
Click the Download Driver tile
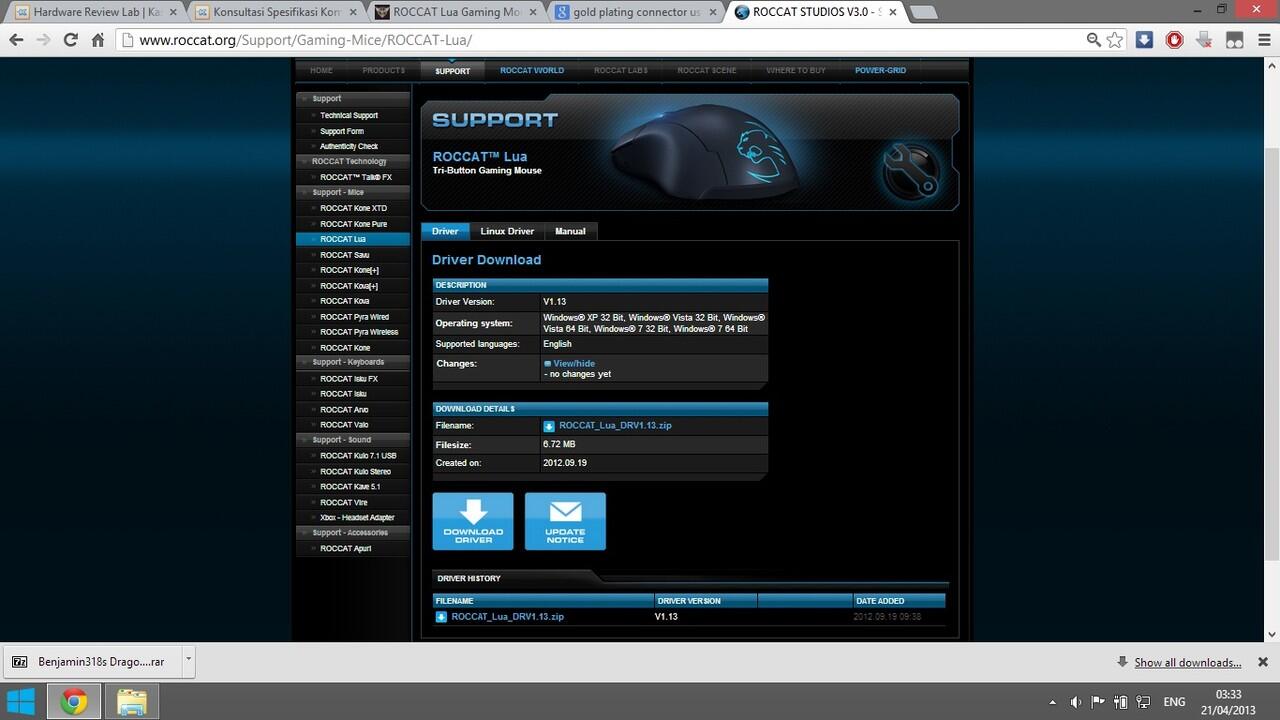pyautogui.click(x=473, y=521)
